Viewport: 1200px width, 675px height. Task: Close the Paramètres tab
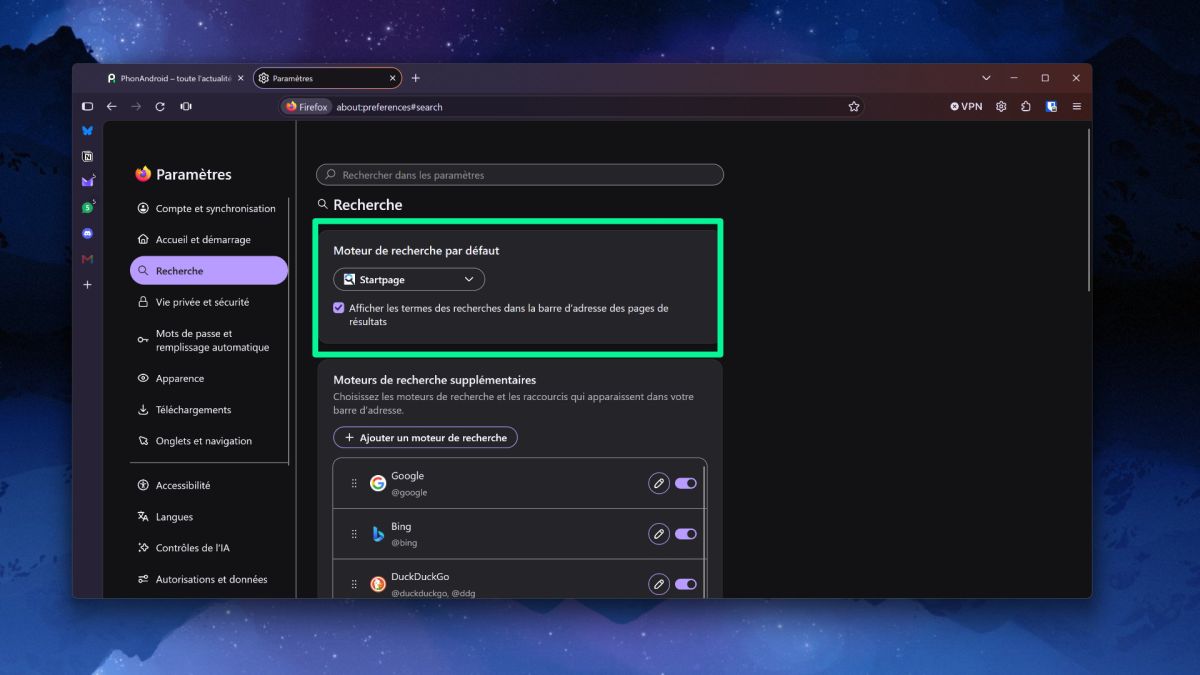pyautogui.click(x=393, y=78)
